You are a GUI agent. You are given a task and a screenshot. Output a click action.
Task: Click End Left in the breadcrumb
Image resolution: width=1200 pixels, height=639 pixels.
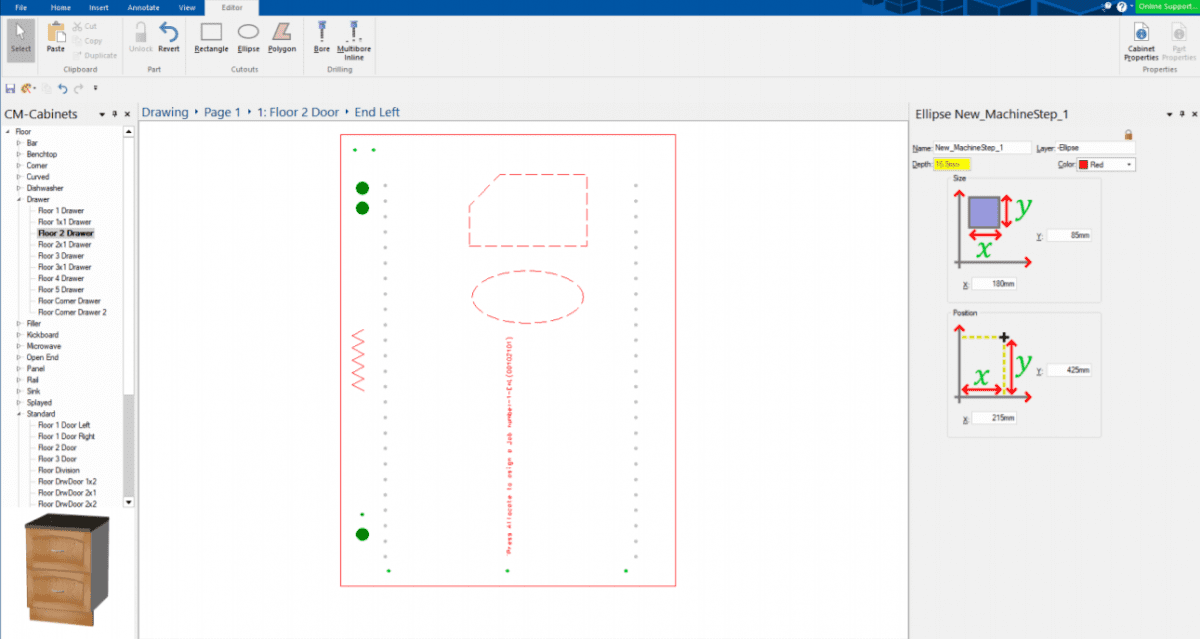click(377, 112)
